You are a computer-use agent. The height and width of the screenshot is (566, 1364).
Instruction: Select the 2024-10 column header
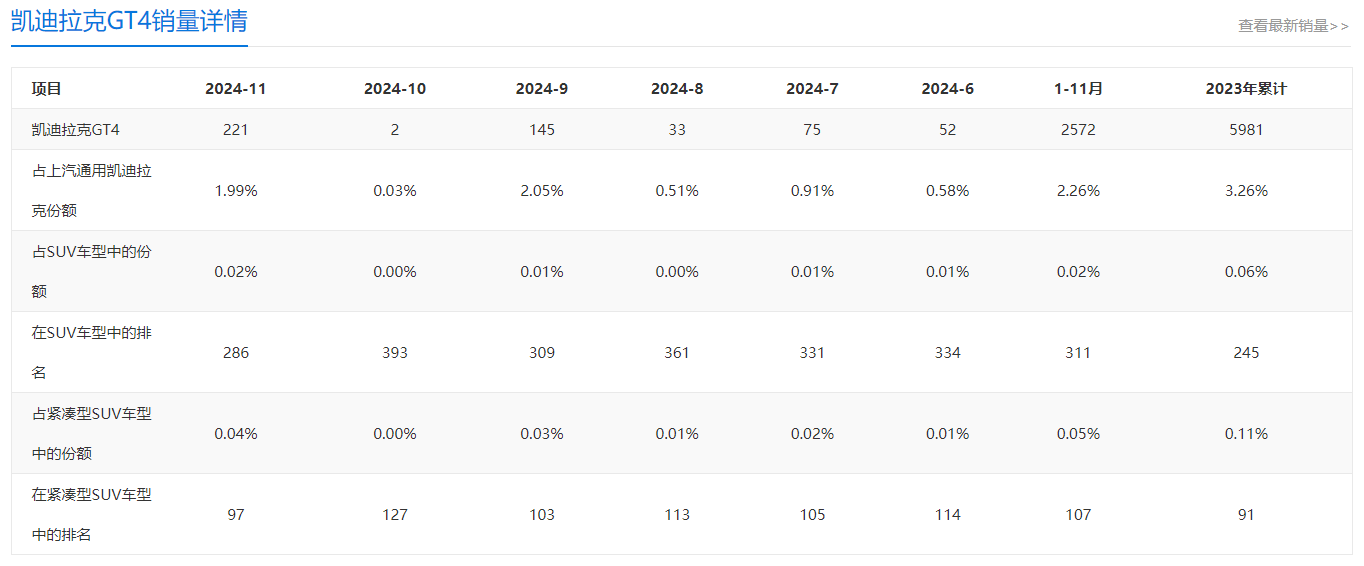395,89
